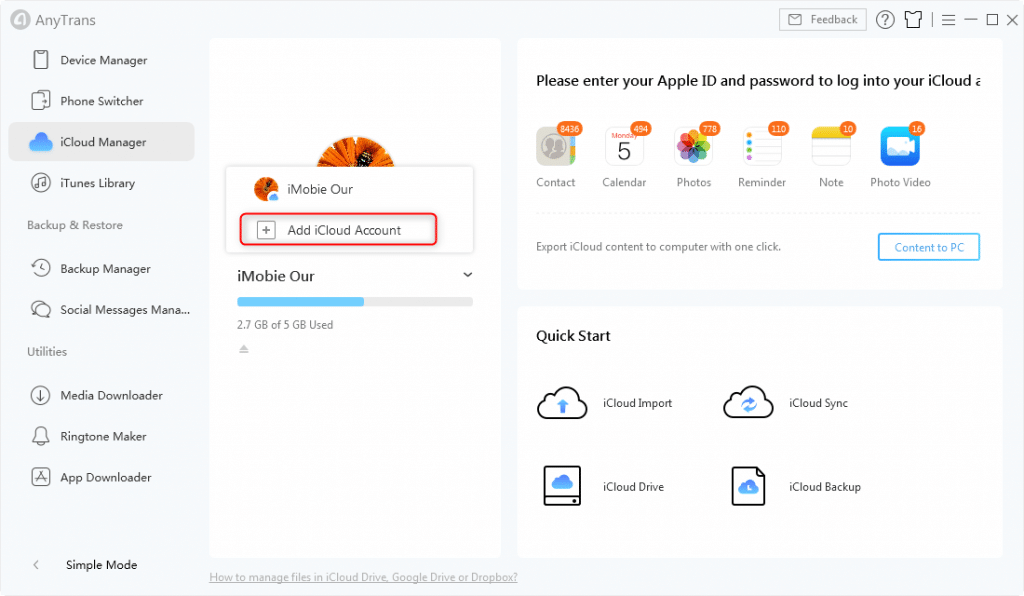Click the Reminder label text
Screen dimensions: 1024x596
(x=762, y=182)
